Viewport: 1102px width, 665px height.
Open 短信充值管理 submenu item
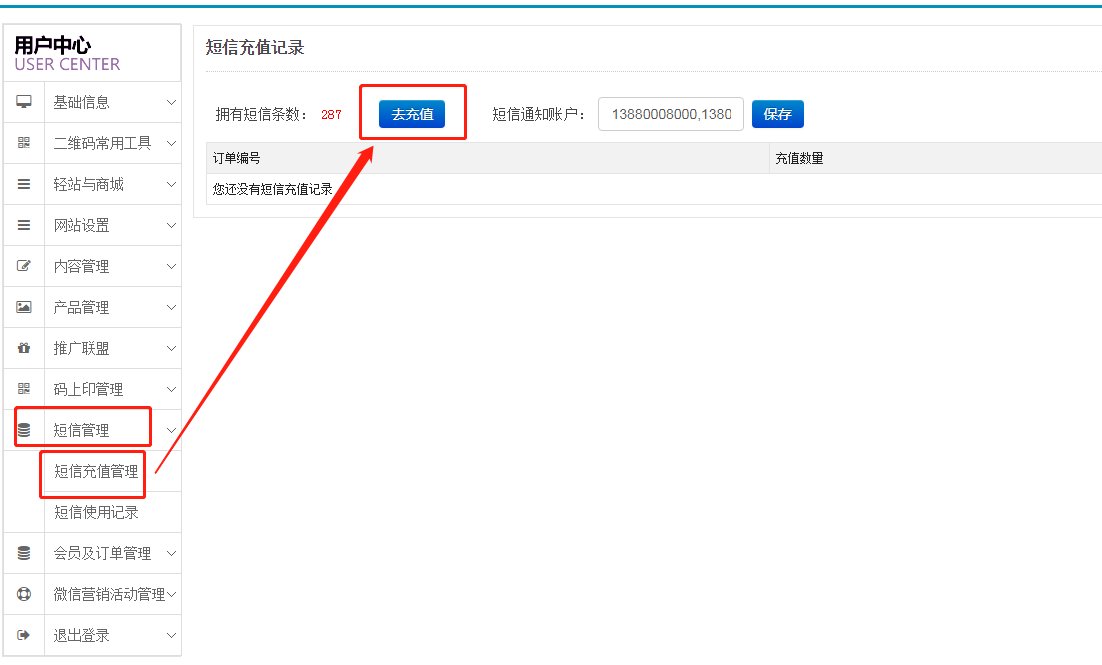96,471
